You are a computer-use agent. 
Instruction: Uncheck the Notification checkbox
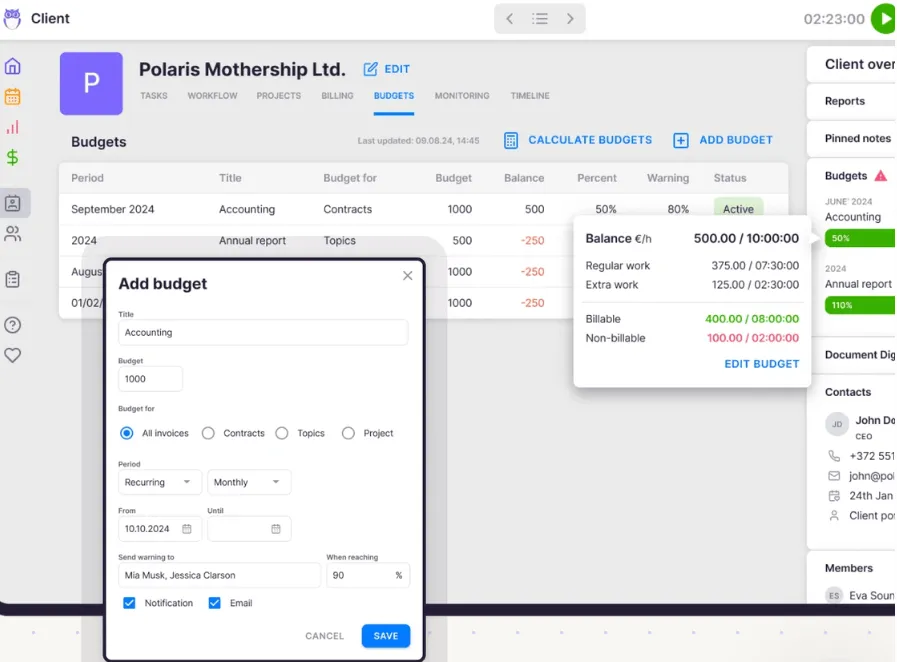pyautogui.click(x=129, y=603)
